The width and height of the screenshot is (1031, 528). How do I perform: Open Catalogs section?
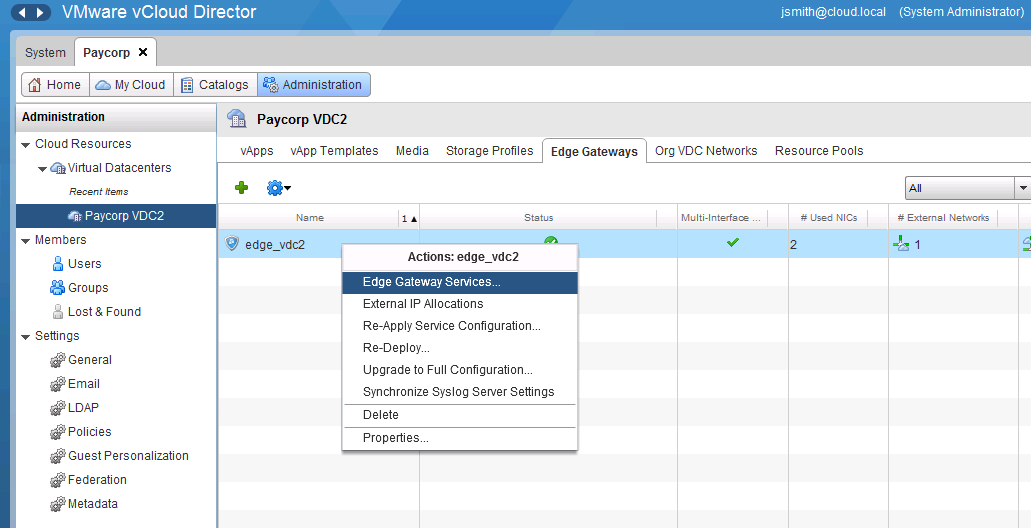[216, 85]
